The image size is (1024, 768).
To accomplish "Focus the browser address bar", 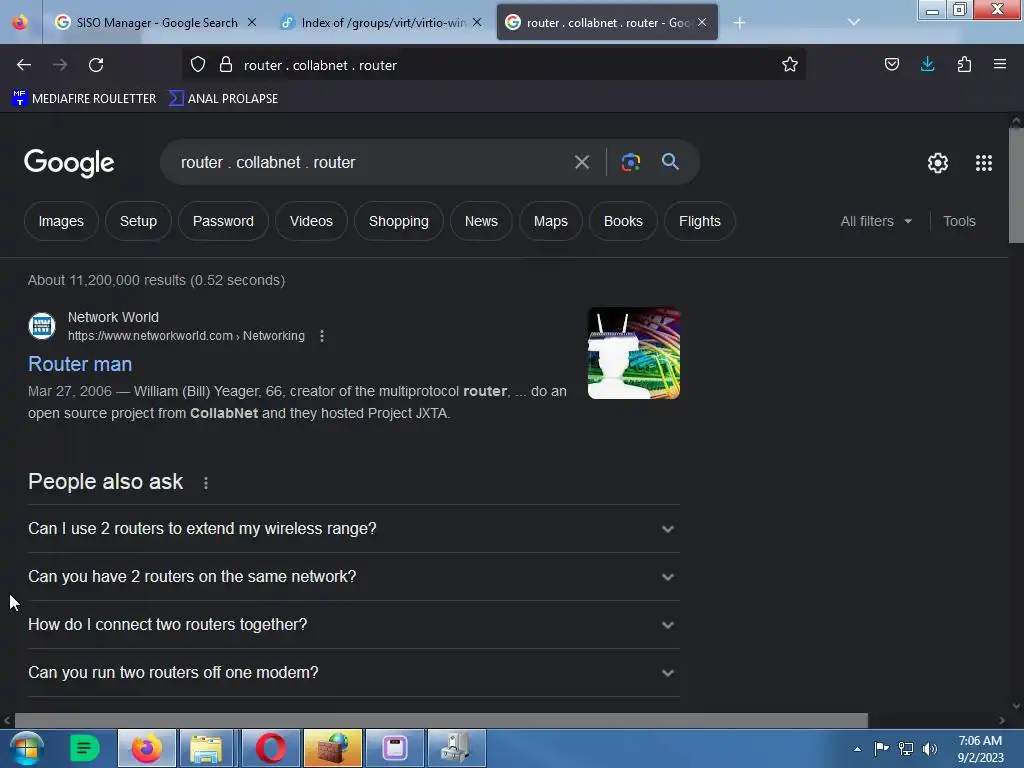I will click(x=496, y=65).
